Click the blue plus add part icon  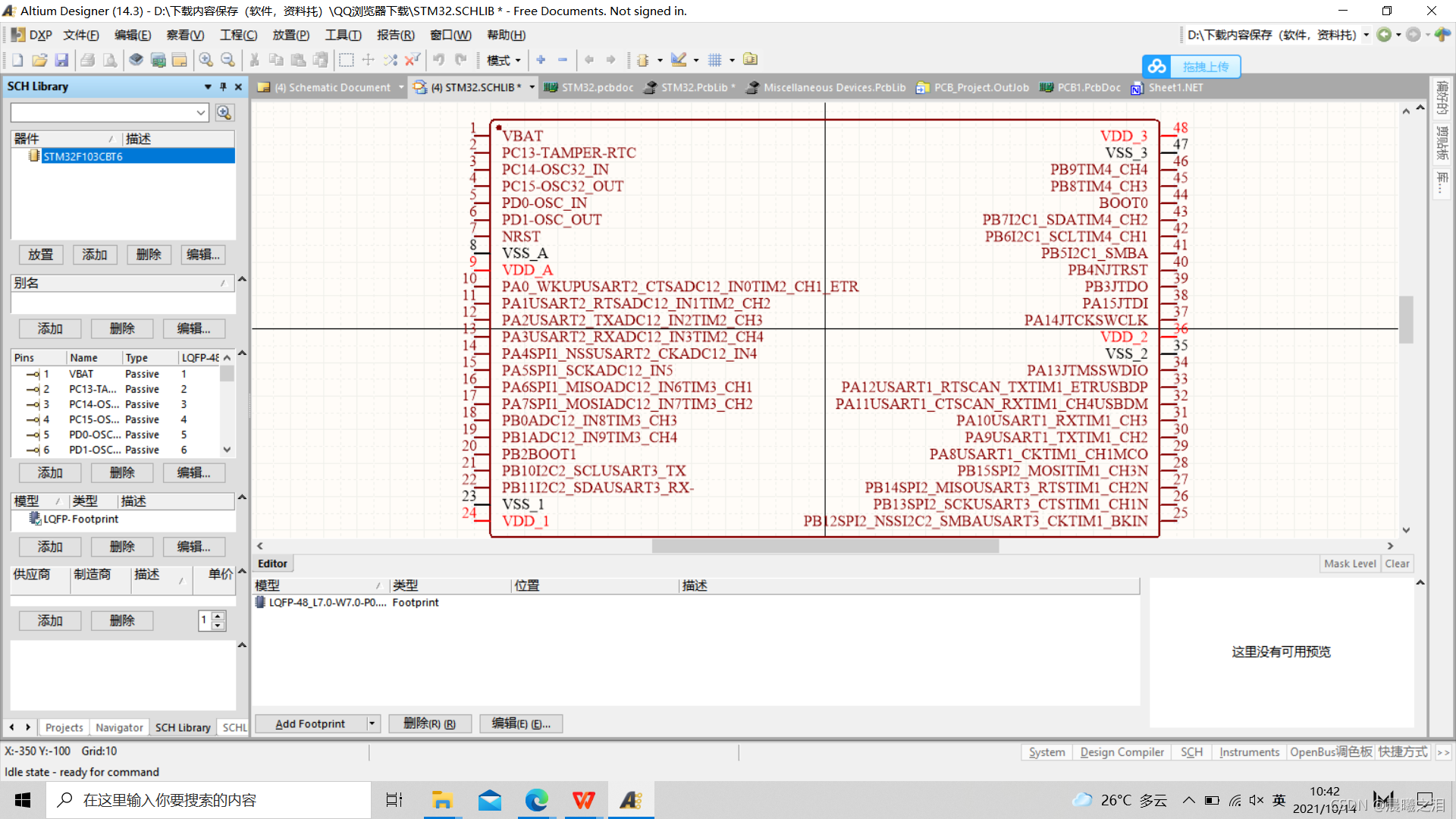click(x=541, y=60)
